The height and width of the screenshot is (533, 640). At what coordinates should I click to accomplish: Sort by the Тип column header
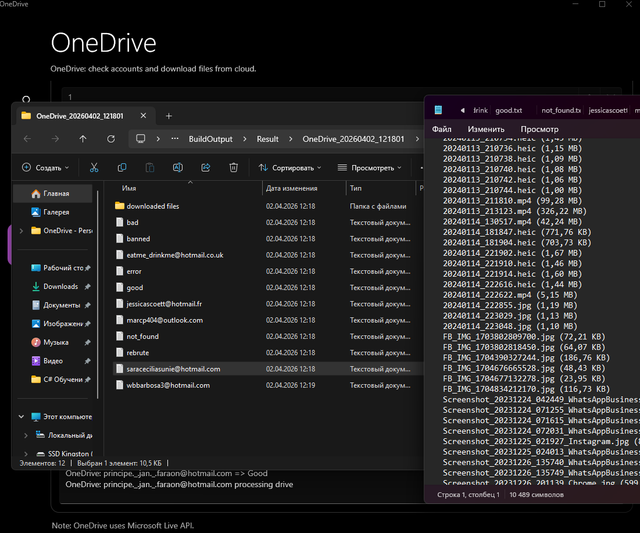tap(356, 188)
